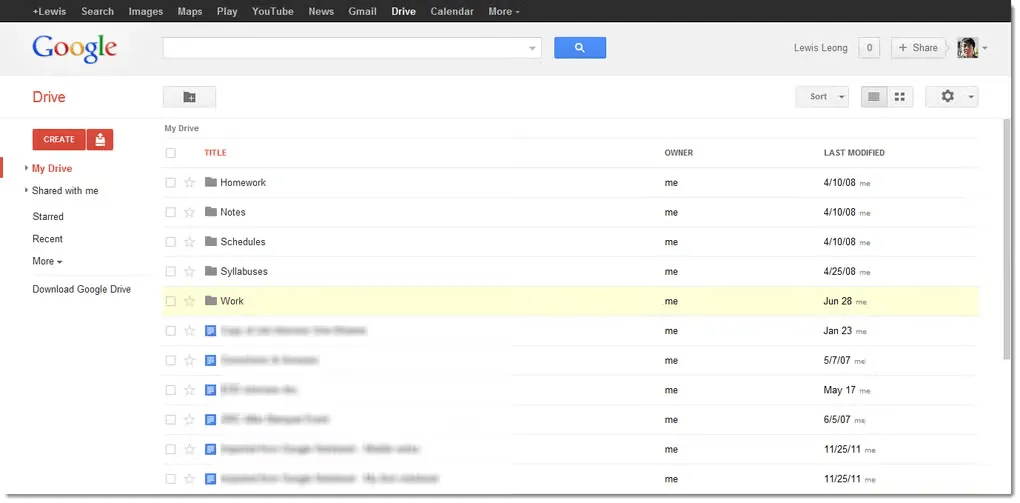Open YouTube from the top bar
This screenshot has width=1020, height=503.
(273, 11)
